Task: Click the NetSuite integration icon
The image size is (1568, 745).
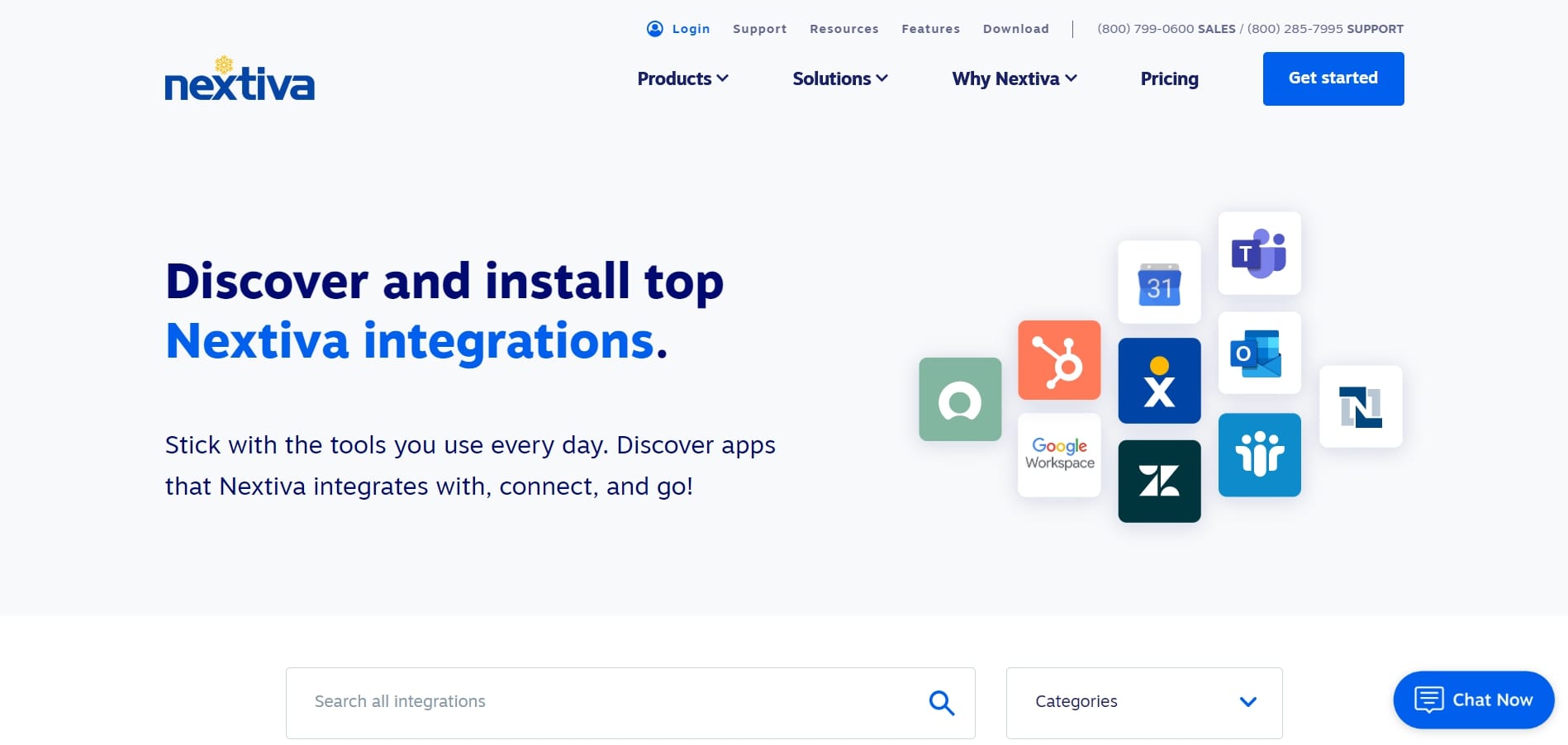Action: [x=1361, y=406]
